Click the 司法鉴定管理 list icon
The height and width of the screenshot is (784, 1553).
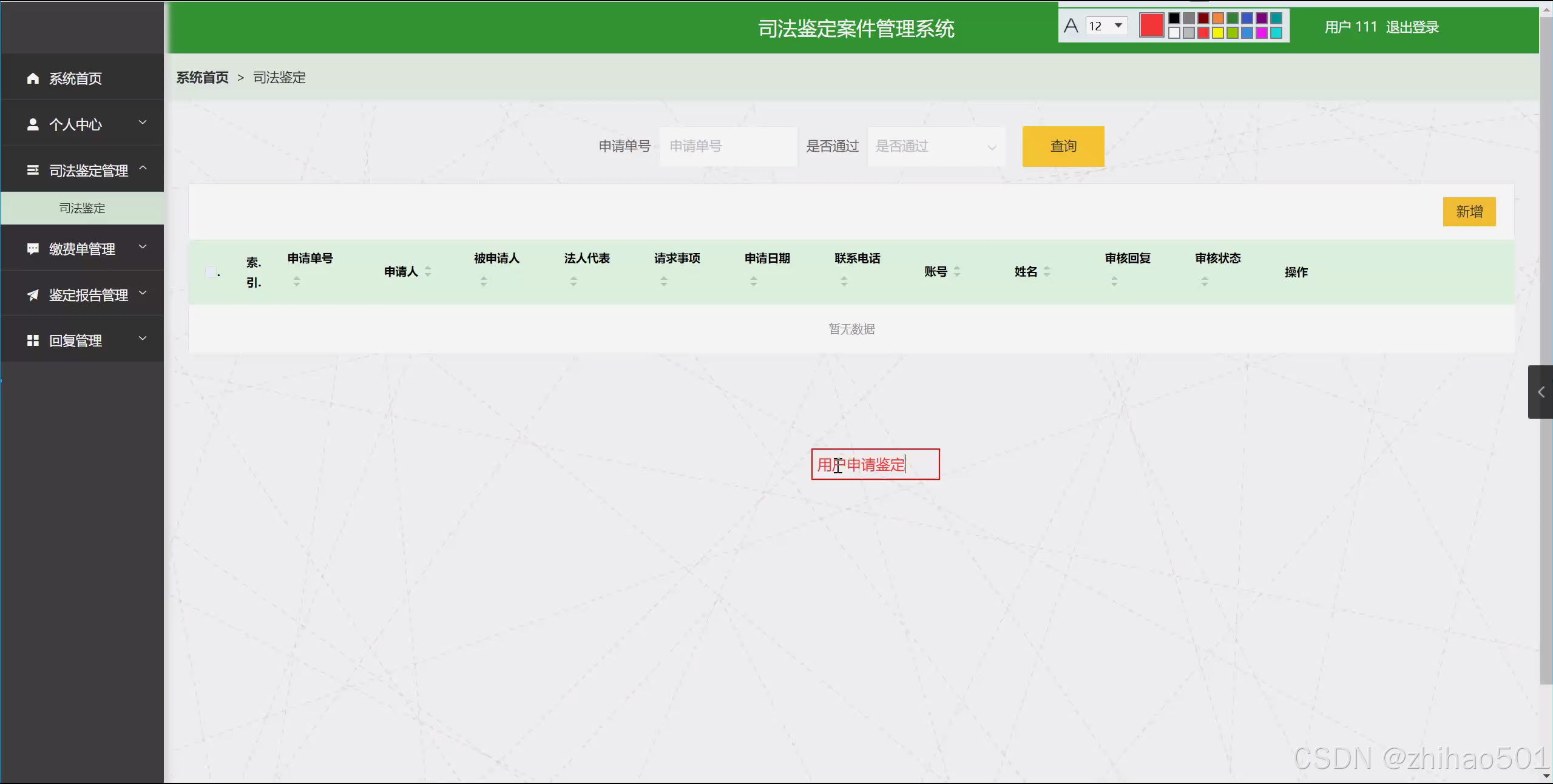(32, 171)
